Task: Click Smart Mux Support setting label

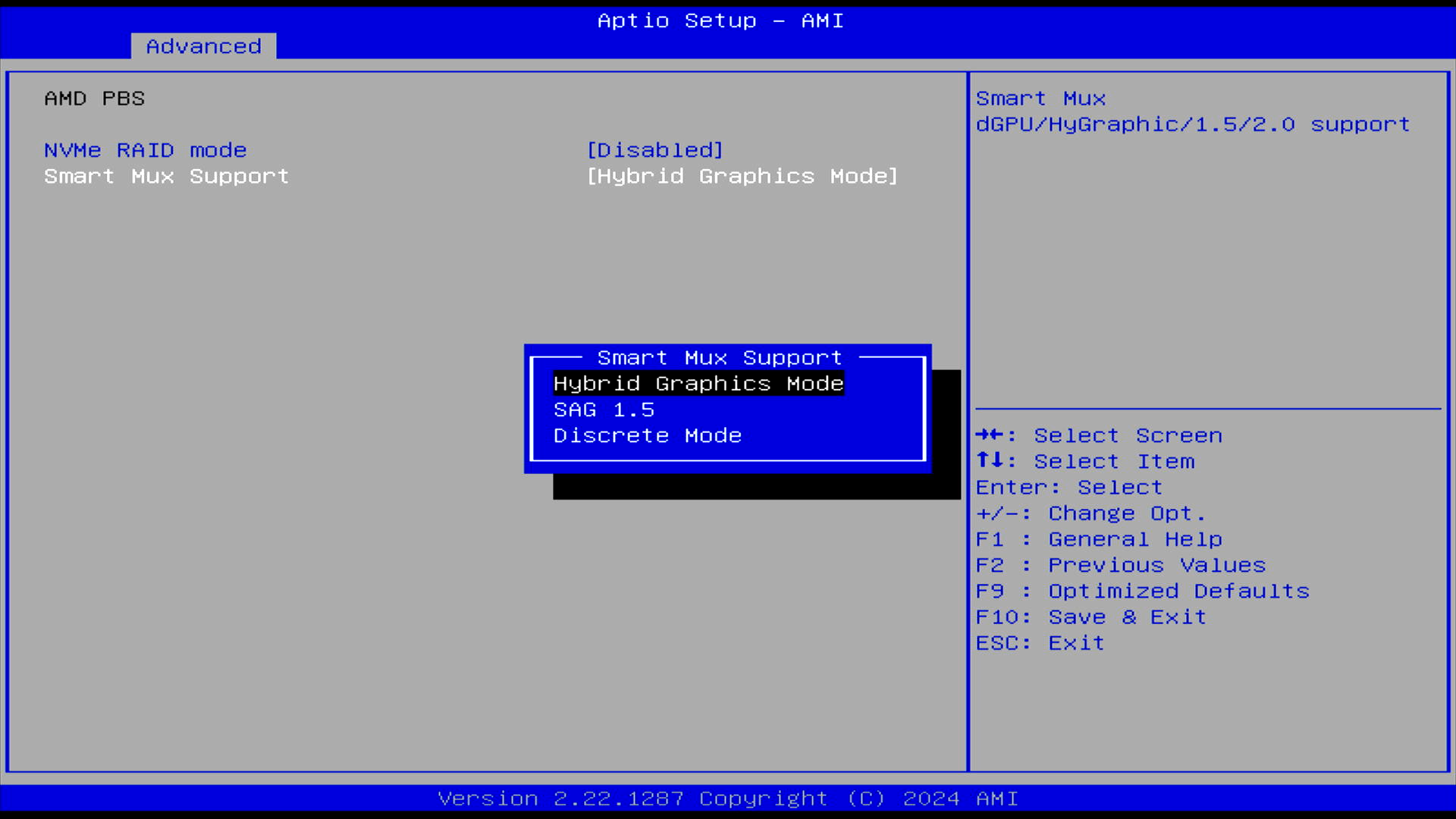Action: click(x=166, y=176)
